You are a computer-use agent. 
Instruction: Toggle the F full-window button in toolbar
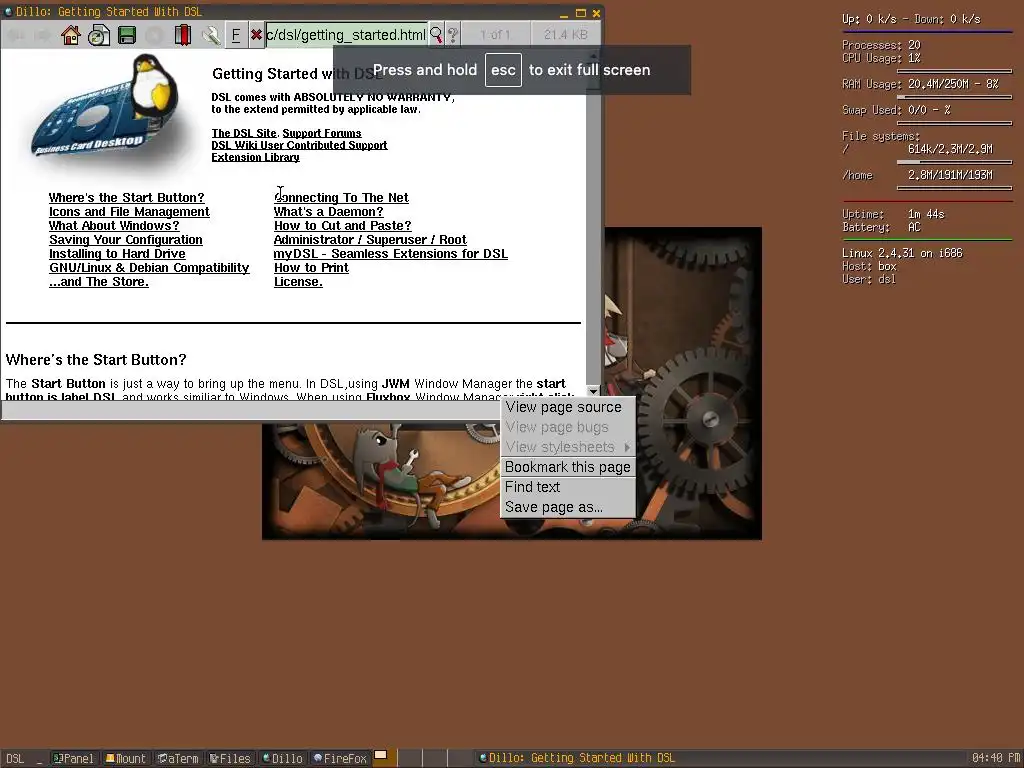236,35
